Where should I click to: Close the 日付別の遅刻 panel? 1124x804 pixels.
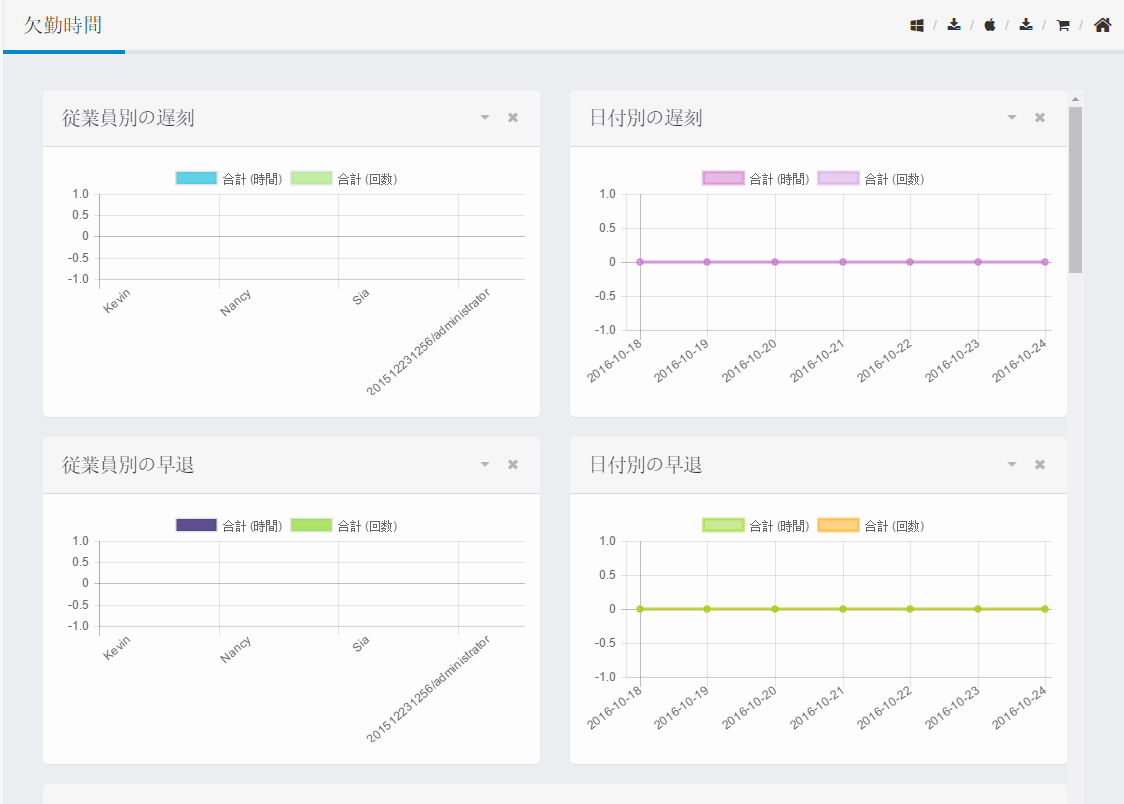tap(1039, 118)
